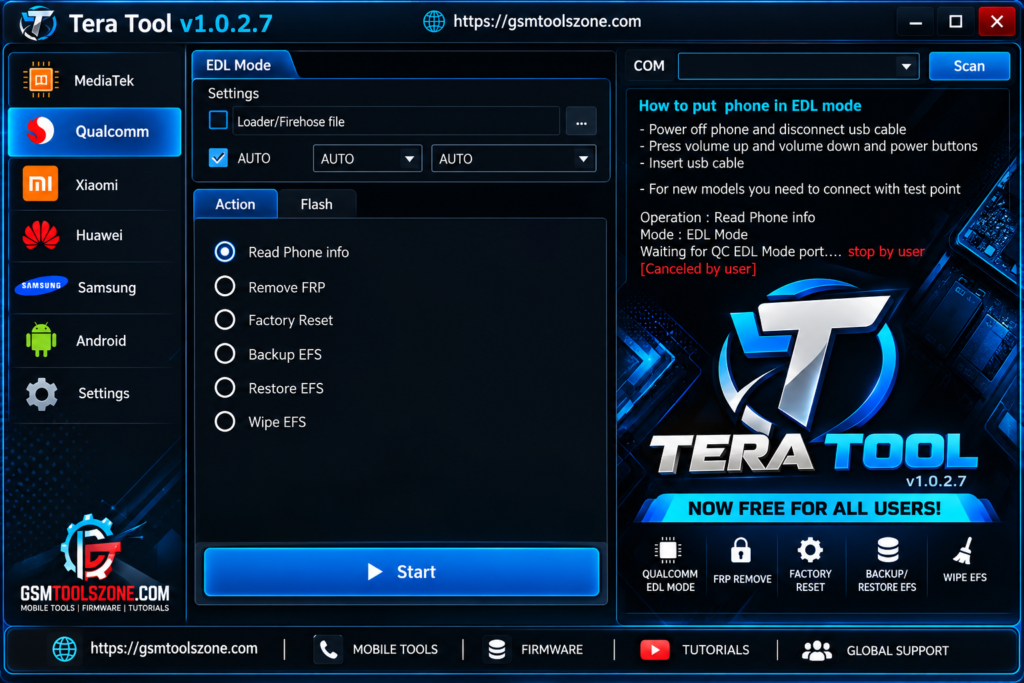Screen dimensions: 1024x683
Task: Switch to the Action tab
Action: pos(236,204)
